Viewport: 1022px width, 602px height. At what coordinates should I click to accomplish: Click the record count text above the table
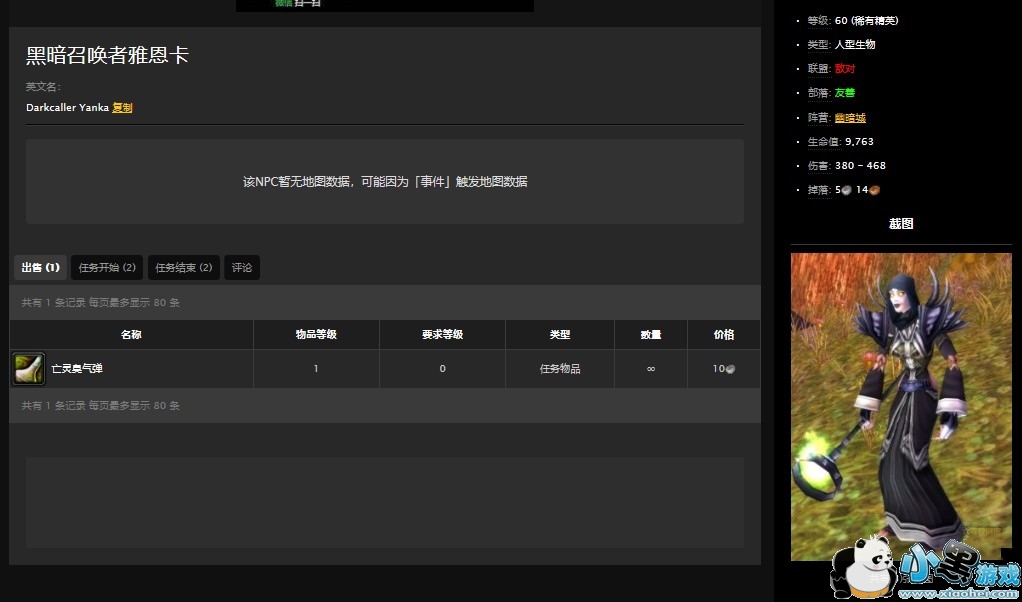[100, 303]
